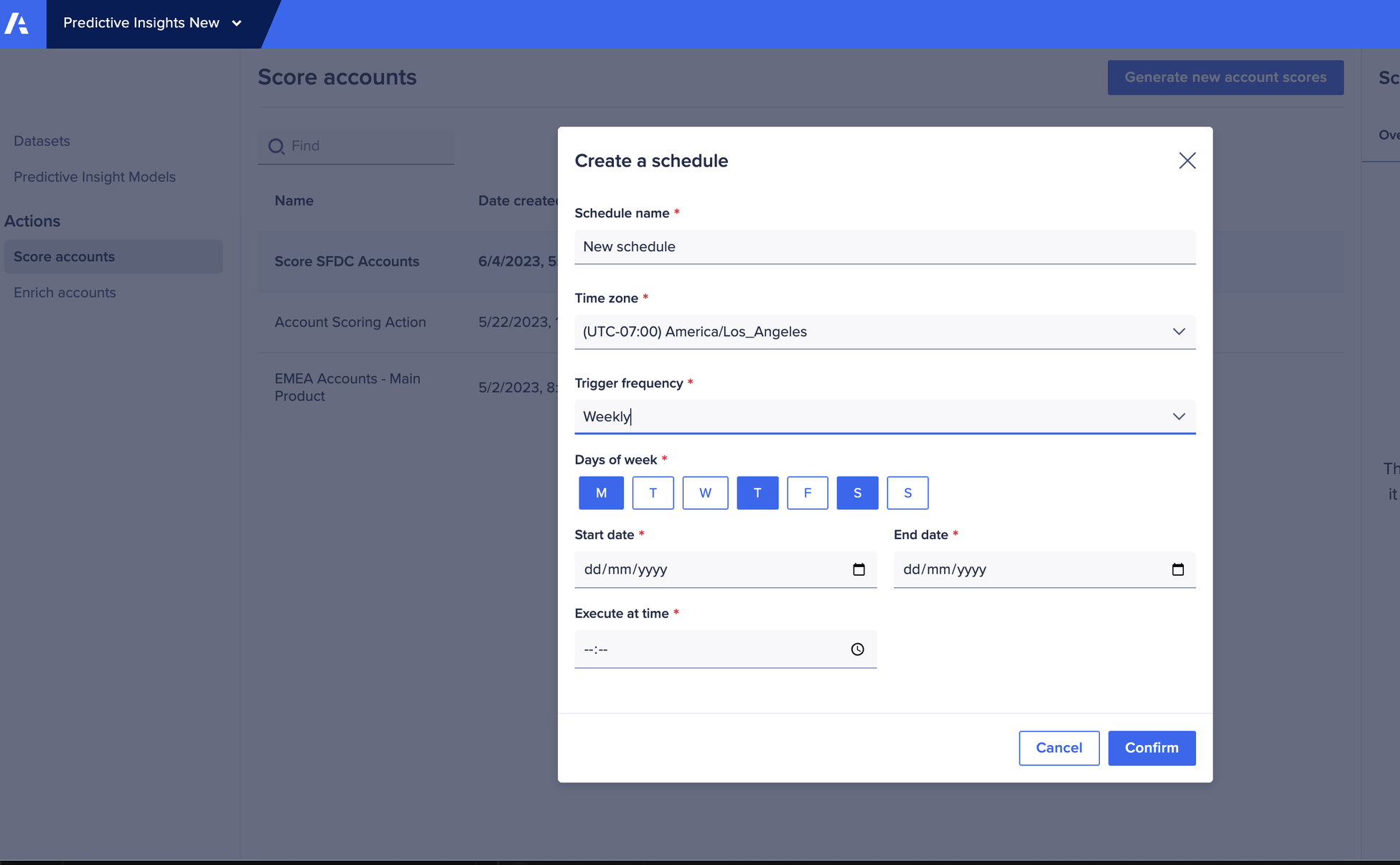Open the End date calendar picker icon

[1177, 569]
